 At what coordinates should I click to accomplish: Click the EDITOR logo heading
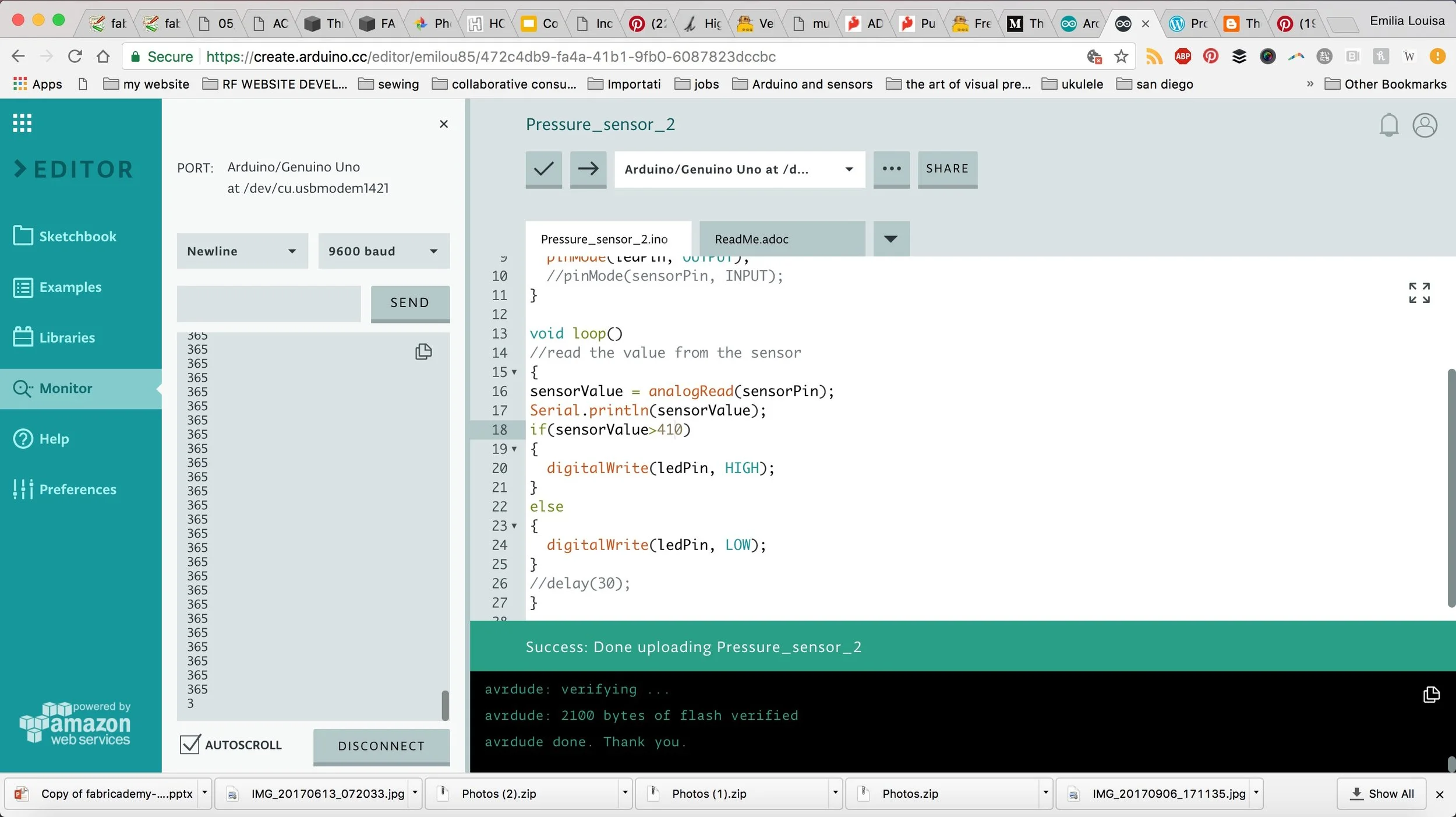[x=73, y=169]
